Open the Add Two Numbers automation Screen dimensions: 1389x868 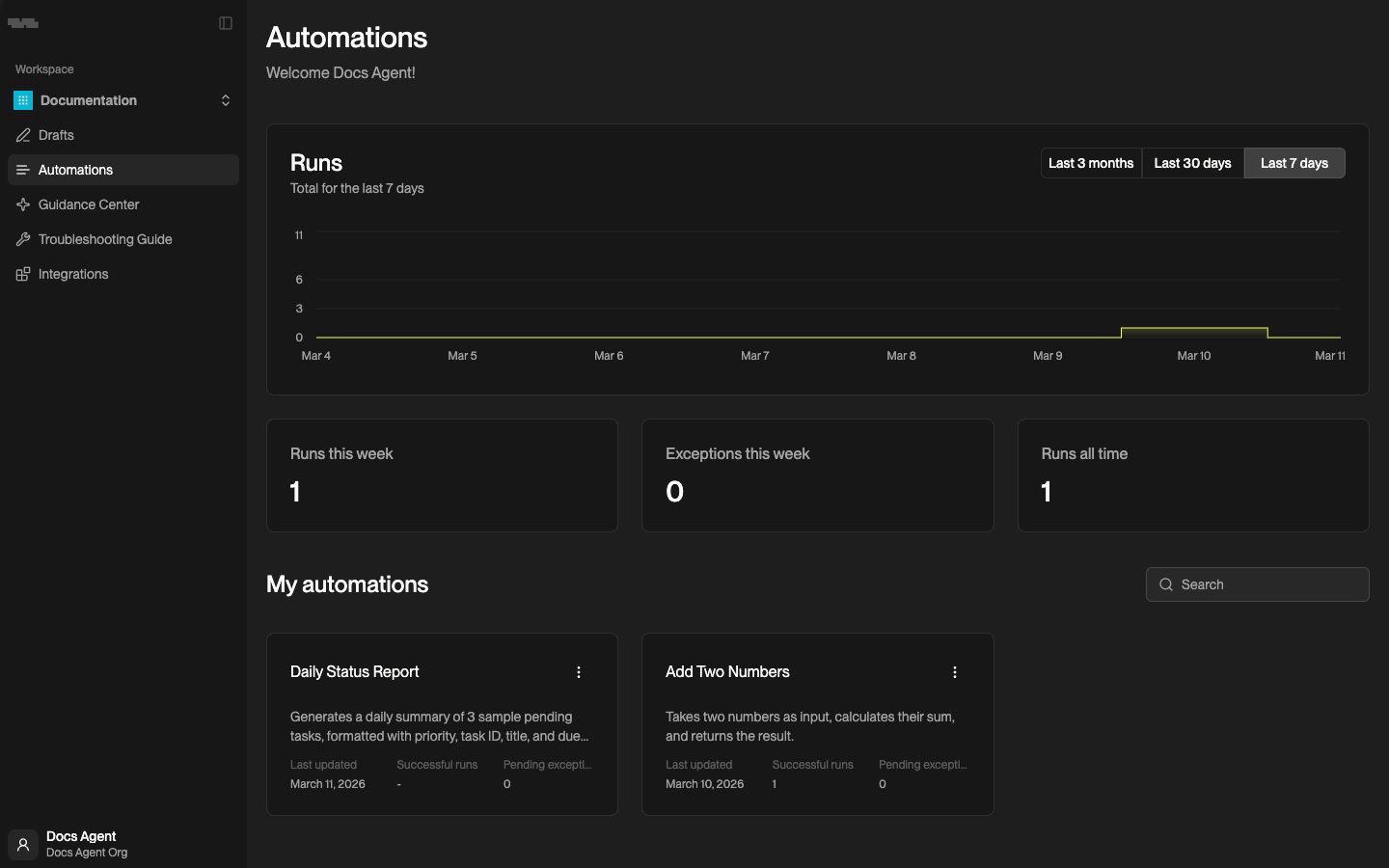727,672
